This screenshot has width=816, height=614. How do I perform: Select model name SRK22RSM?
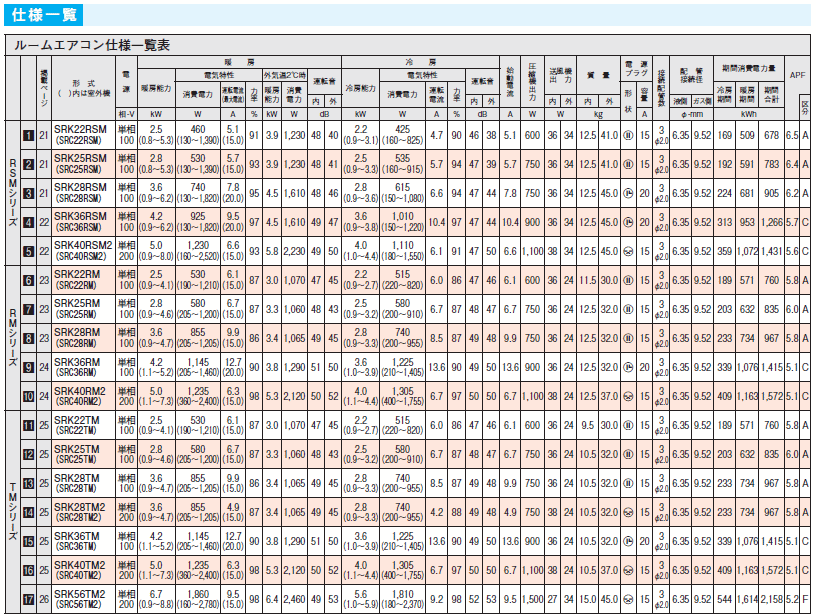80,130
